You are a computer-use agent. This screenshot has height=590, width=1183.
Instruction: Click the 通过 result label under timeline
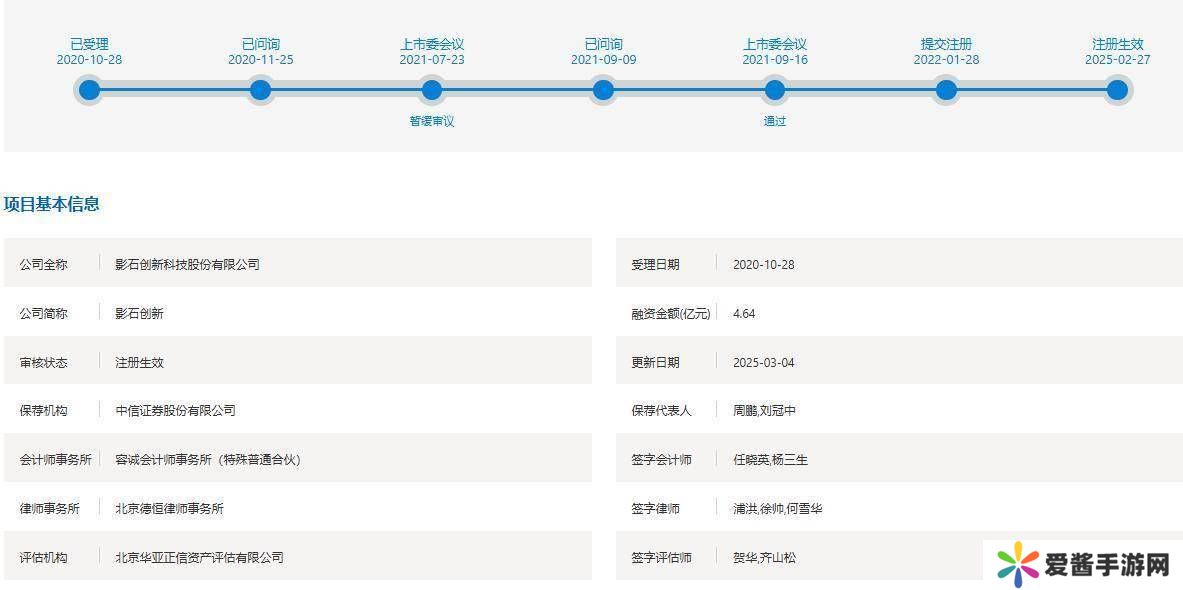coord(774,121)
